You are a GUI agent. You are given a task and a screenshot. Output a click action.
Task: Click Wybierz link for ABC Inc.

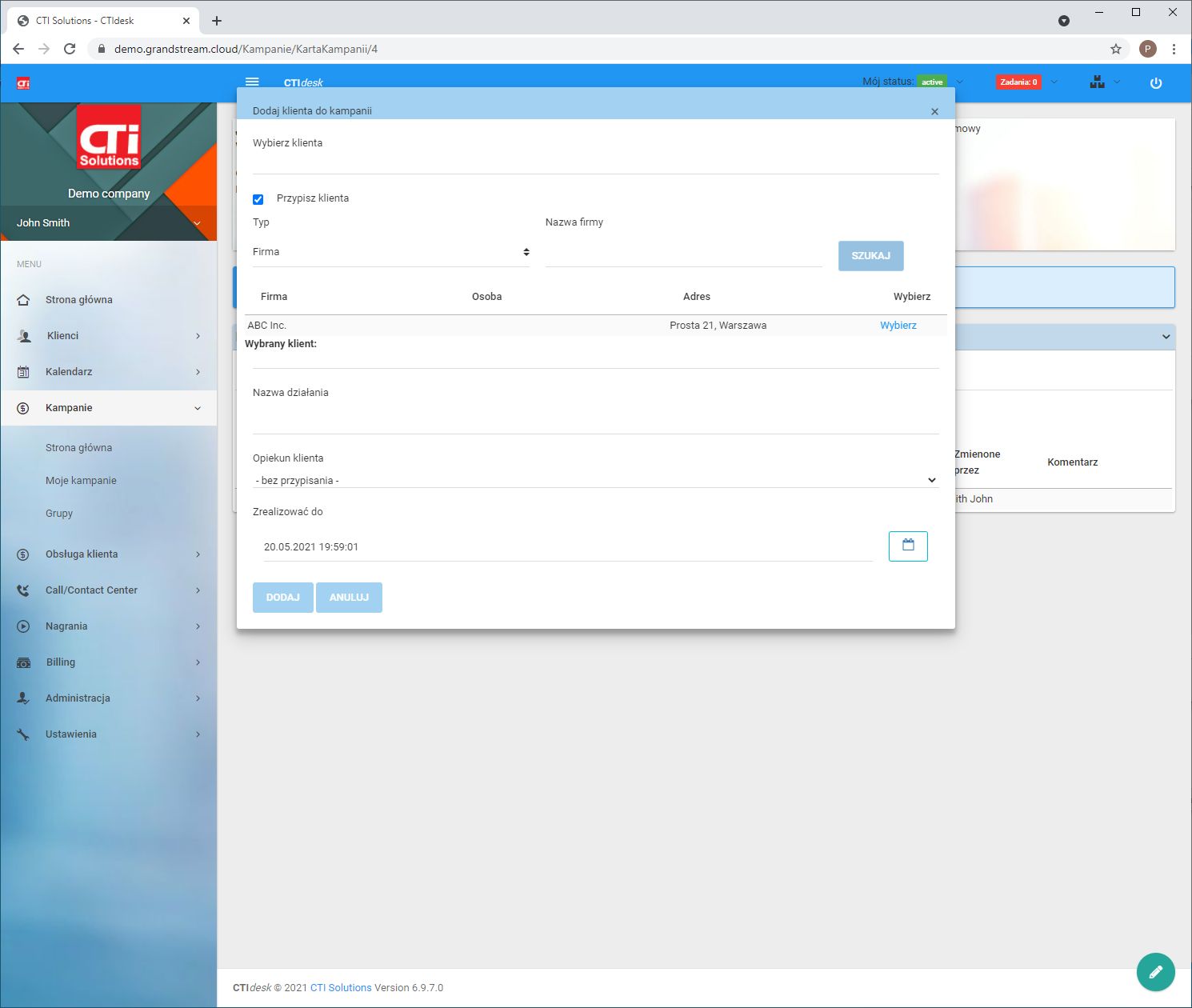click(x=898, y=326)
